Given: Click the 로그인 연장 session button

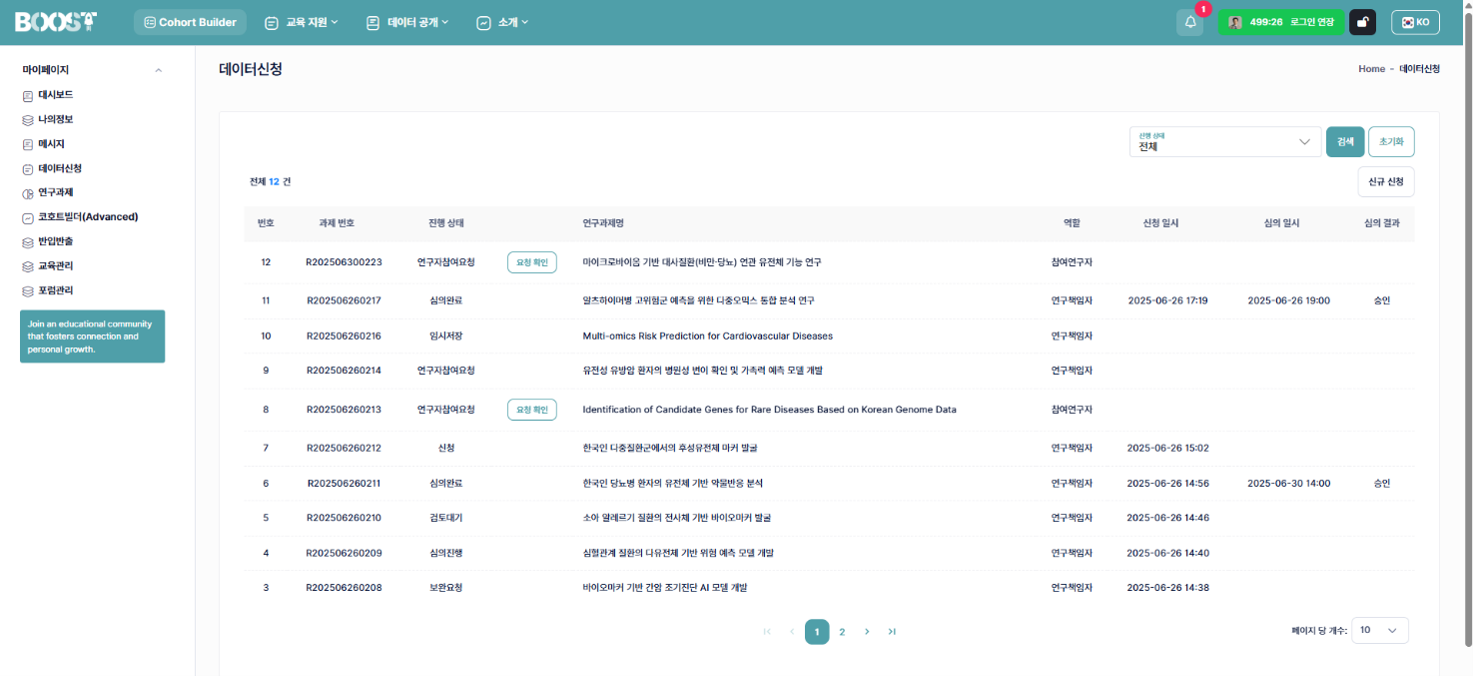Looking at the screenshot, I should pyautogui.click(x=1312, y=22).
